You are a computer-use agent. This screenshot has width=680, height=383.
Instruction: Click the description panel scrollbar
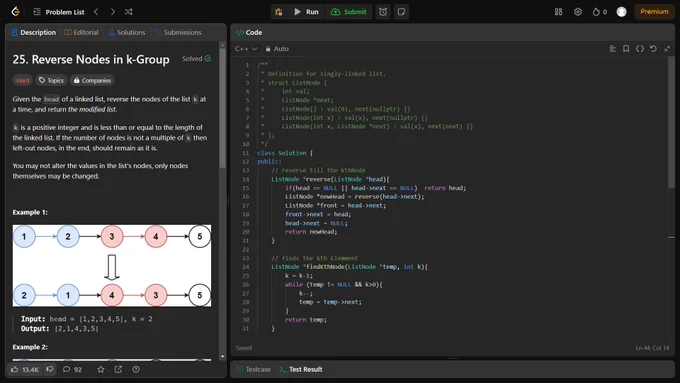(222, 108)
